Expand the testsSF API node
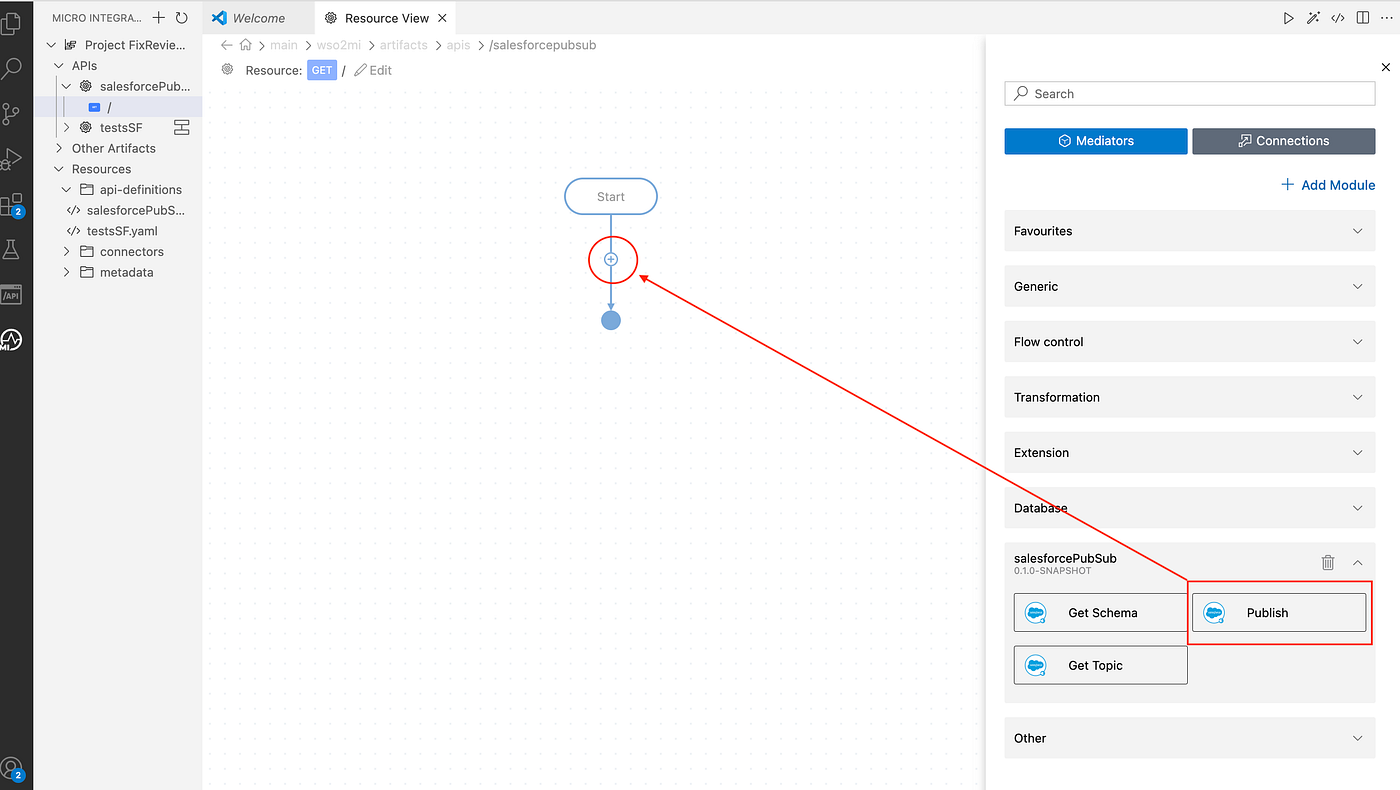The image size is (1400, 790). [x=67, y=127]
